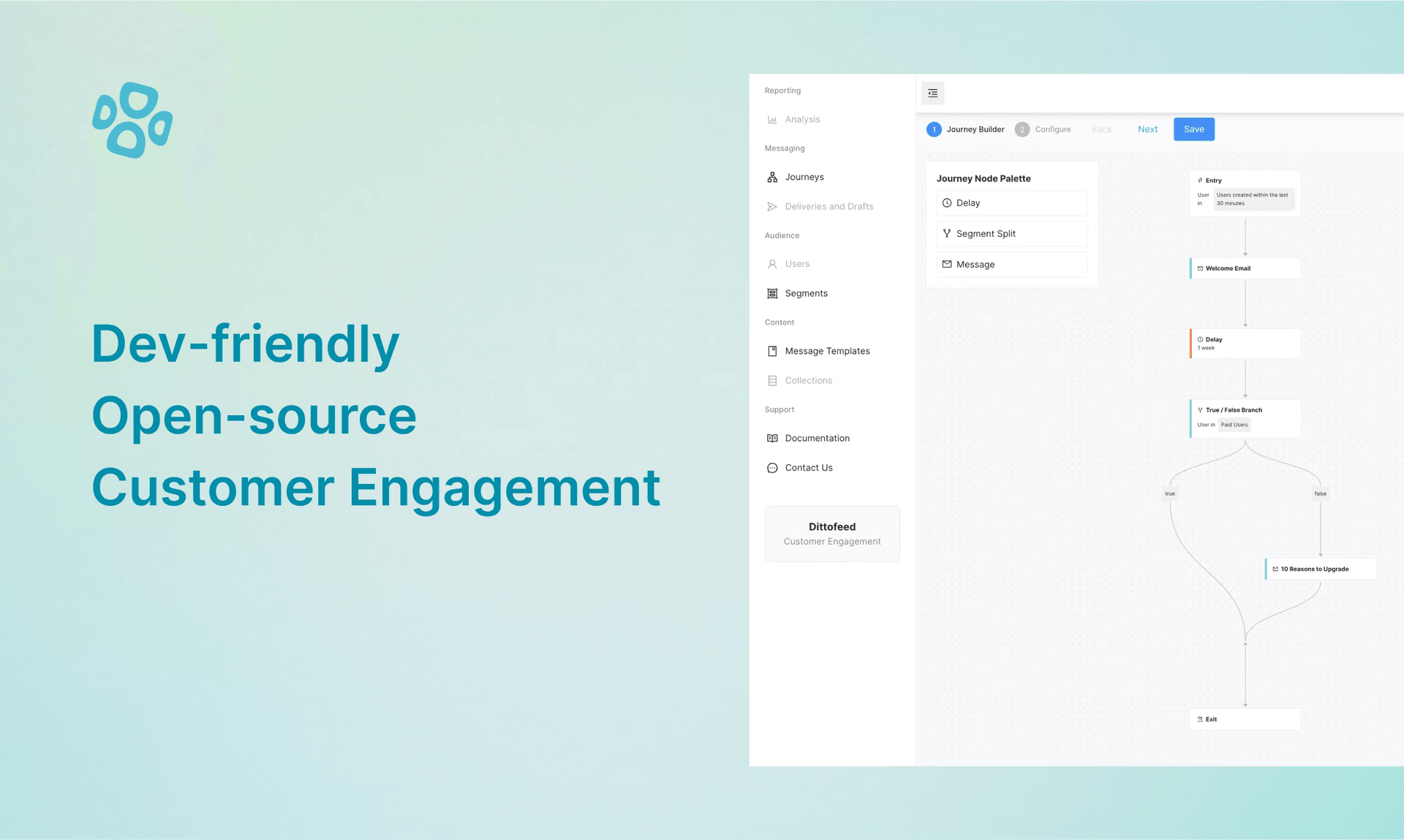This screenshot has height=840, width=1404.
Task: Click the Next button
Action: pyautogui.click(x=1149, y=129)
